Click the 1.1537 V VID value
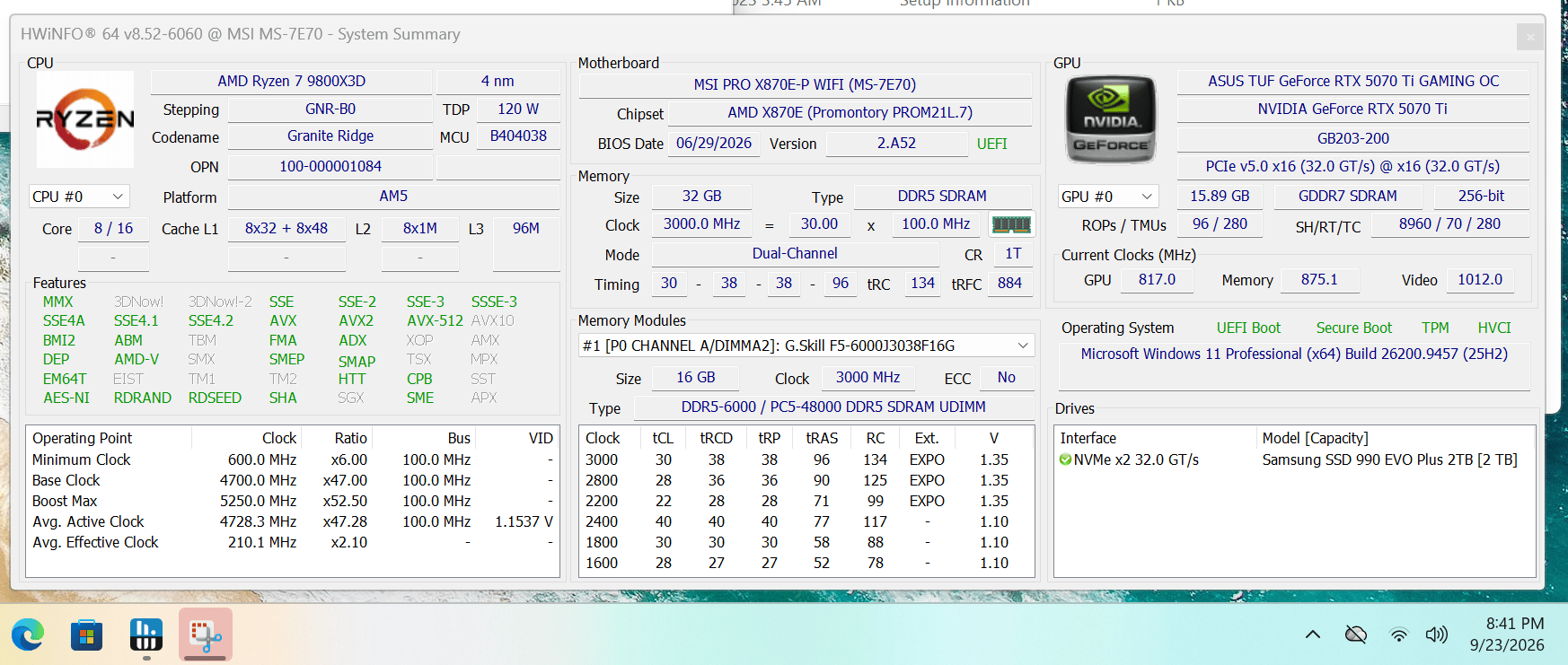Screen dimensions: 1568x665 coord(524,521)
